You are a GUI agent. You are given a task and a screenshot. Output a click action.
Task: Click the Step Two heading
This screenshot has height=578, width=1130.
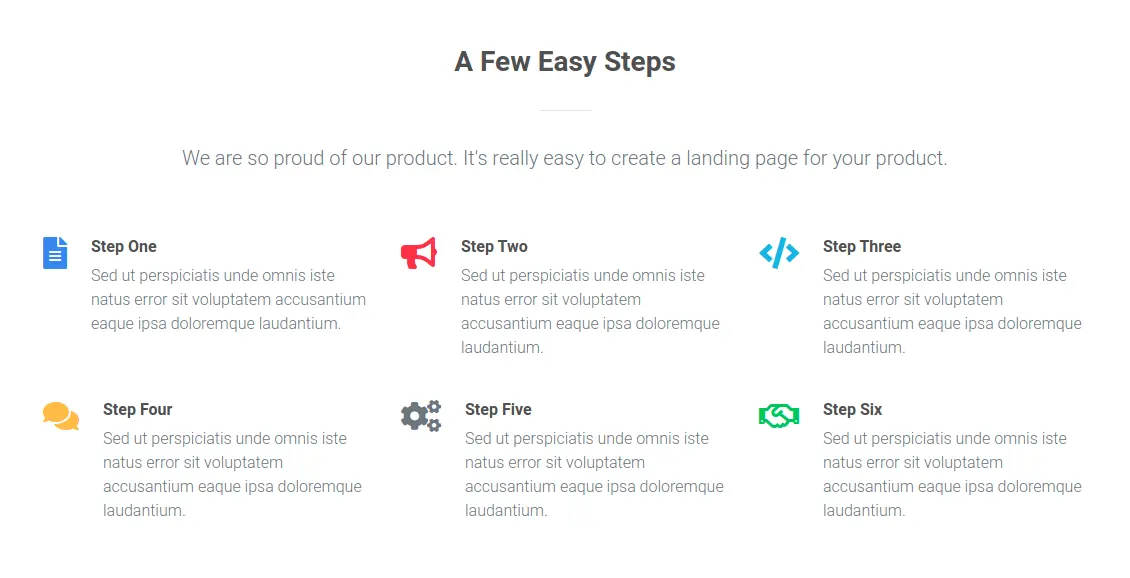(x=494, y=247)
